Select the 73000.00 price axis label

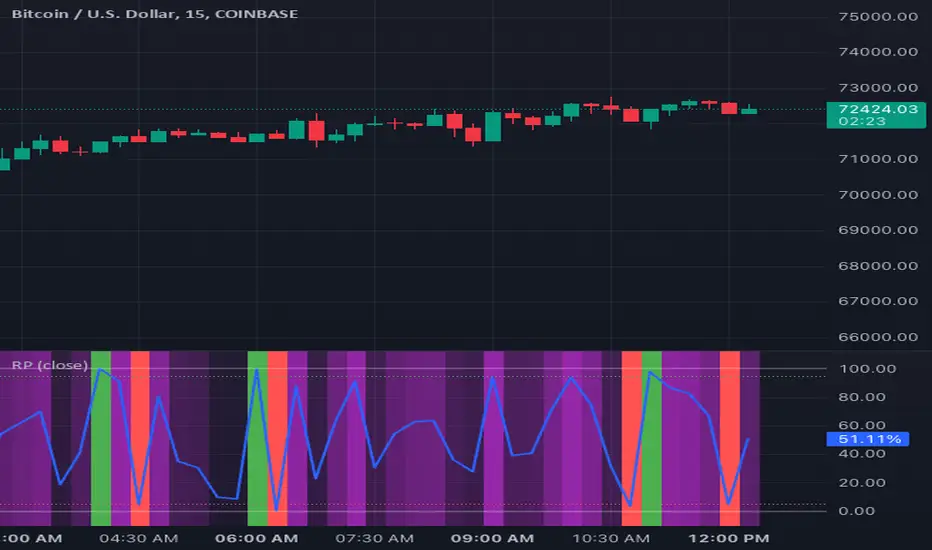click(878, 88)
